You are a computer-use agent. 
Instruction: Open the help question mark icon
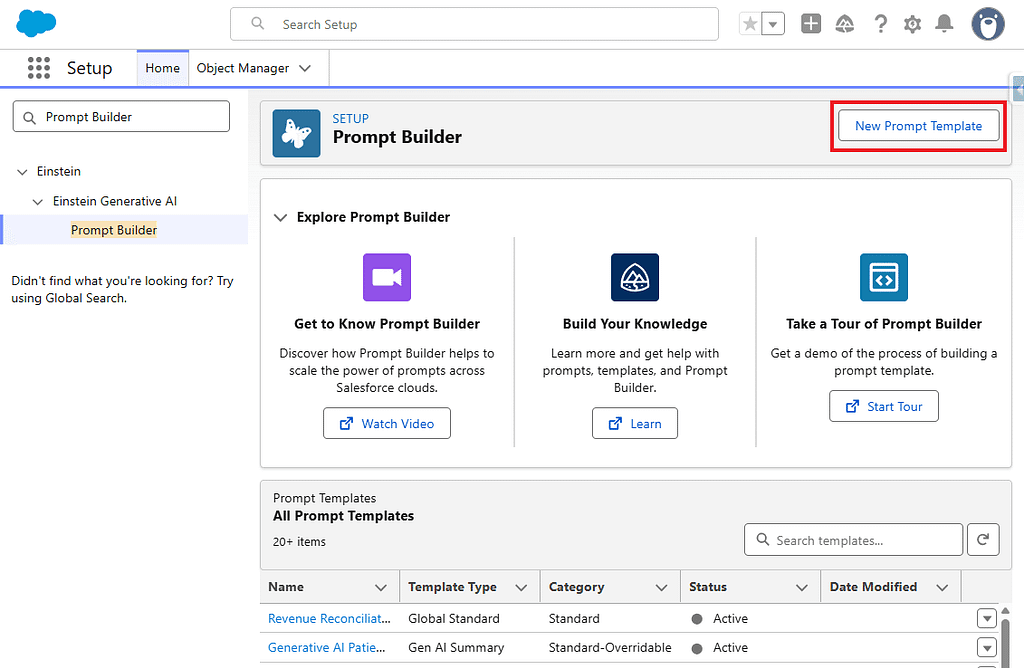point(880,24)
